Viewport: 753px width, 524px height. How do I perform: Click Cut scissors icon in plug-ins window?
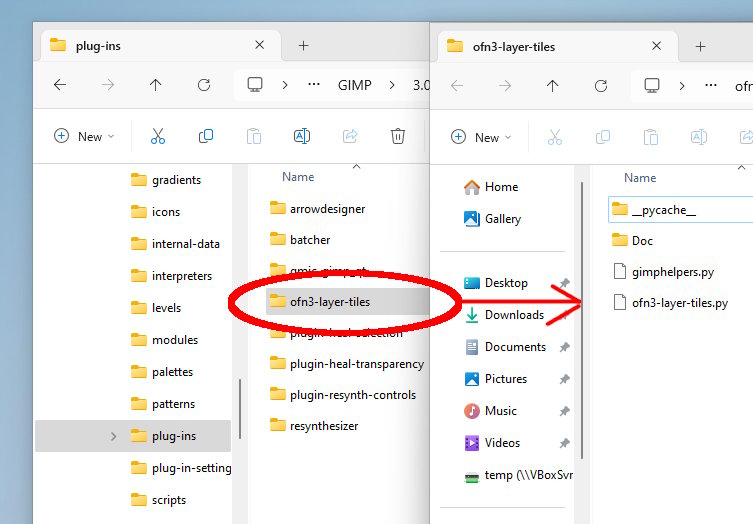[158, 136]
